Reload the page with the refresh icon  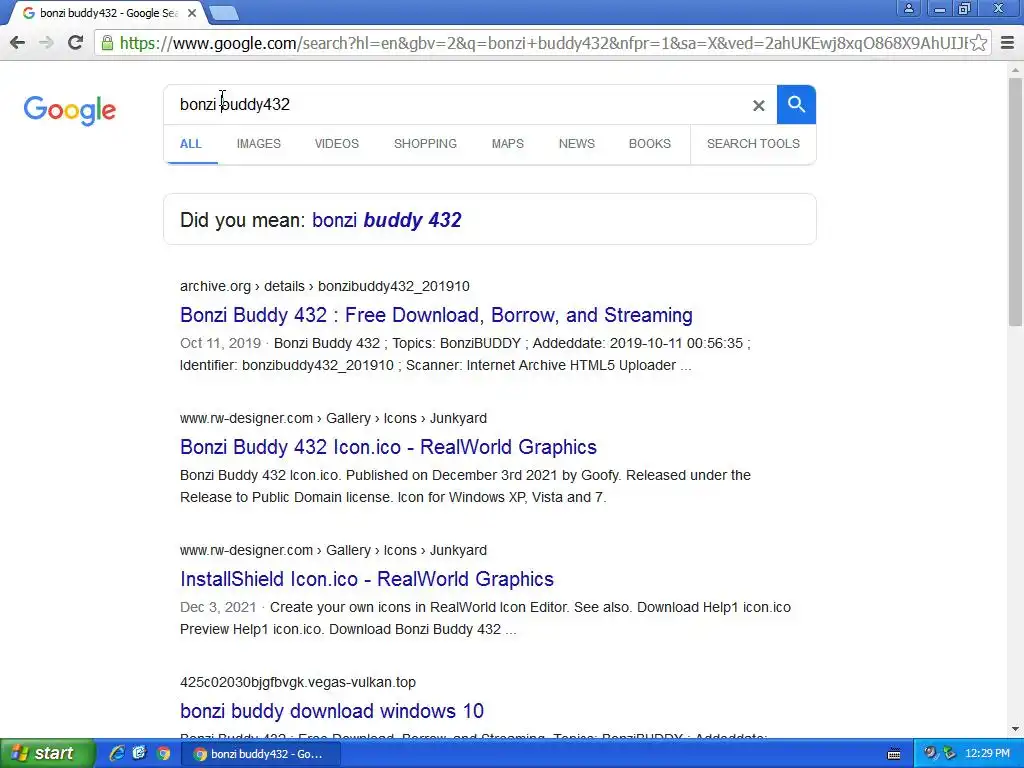click(x=75, y=42)
